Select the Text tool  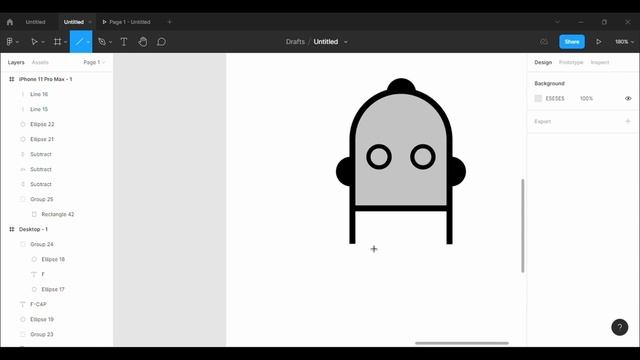tap(124, 42)
